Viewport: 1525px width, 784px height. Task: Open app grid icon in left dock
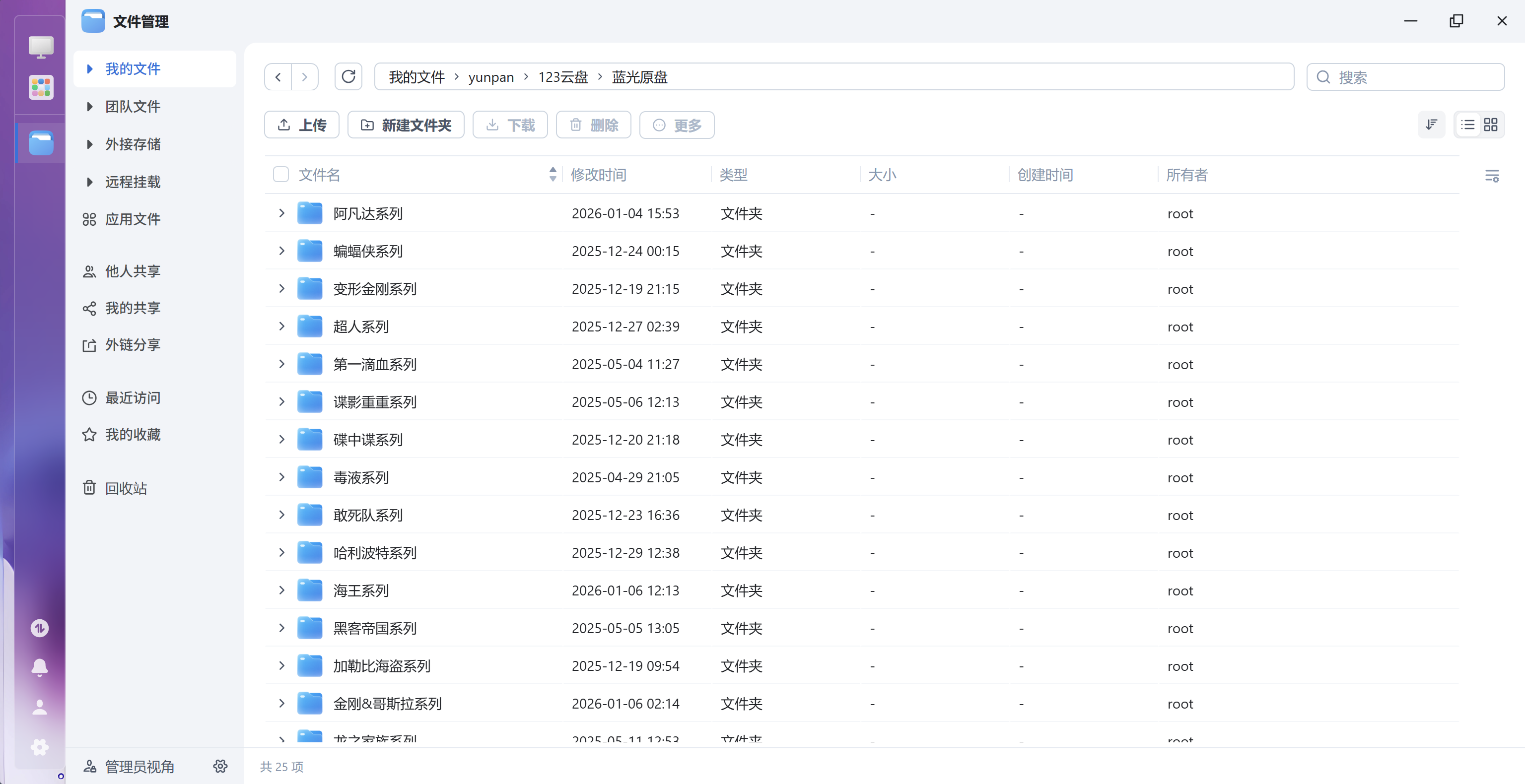point(41,87)
